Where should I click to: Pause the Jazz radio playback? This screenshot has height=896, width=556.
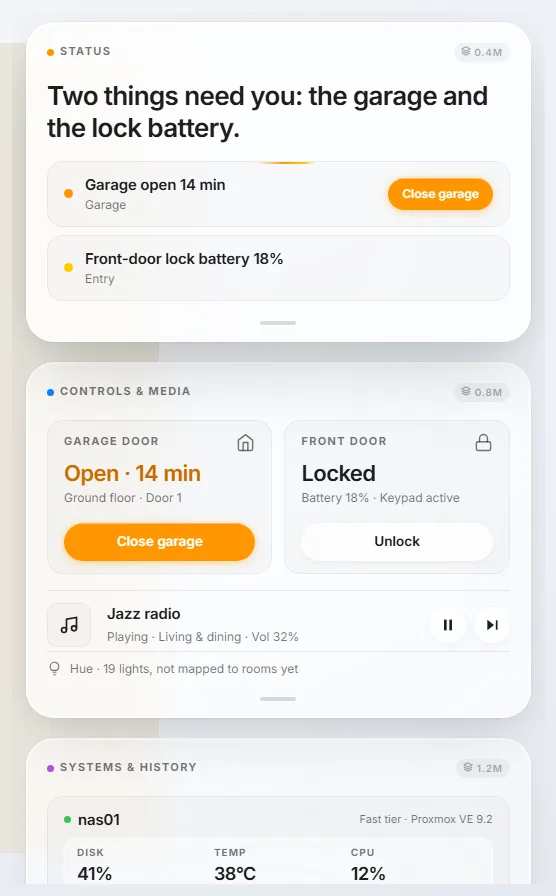(447, 625)
